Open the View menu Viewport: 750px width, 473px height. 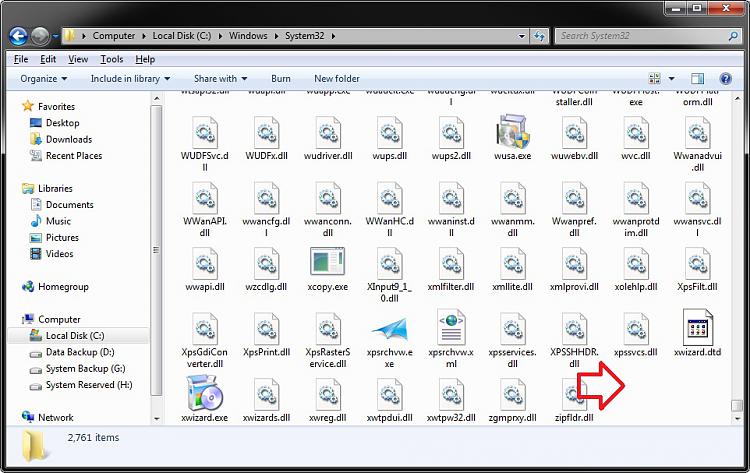(78, 59)
